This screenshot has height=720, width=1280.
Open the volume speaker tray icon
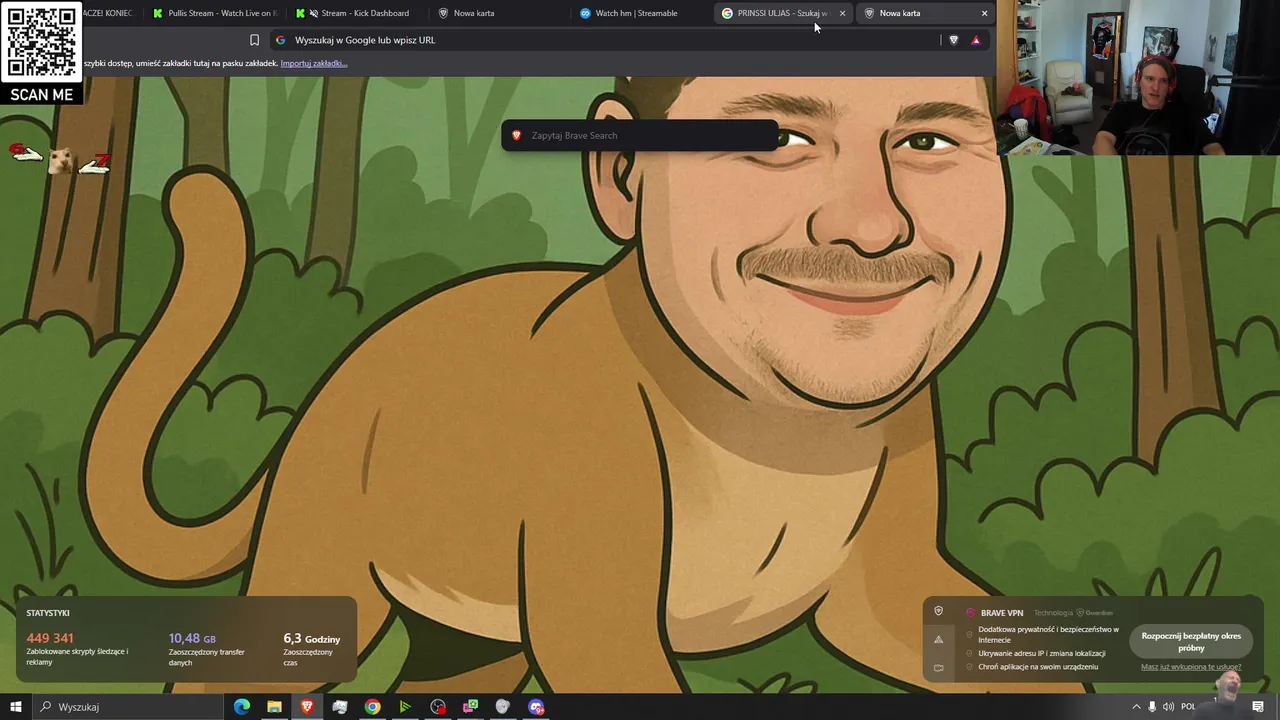click(x=1168, y=707)
